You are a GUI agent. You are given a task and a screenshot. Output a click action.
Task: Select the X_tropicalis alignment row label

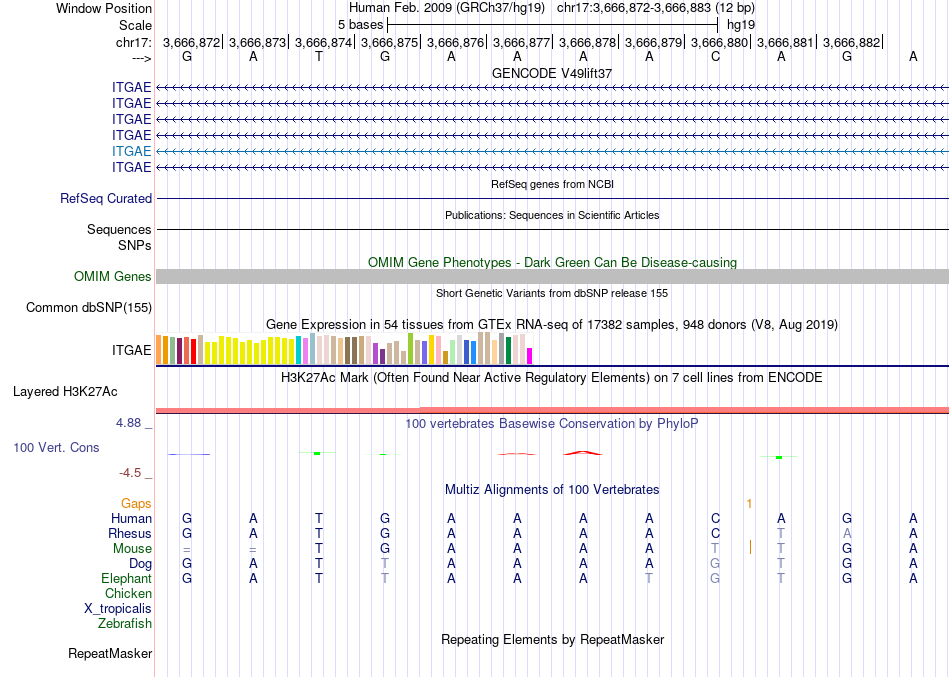(x=118, y=609)
